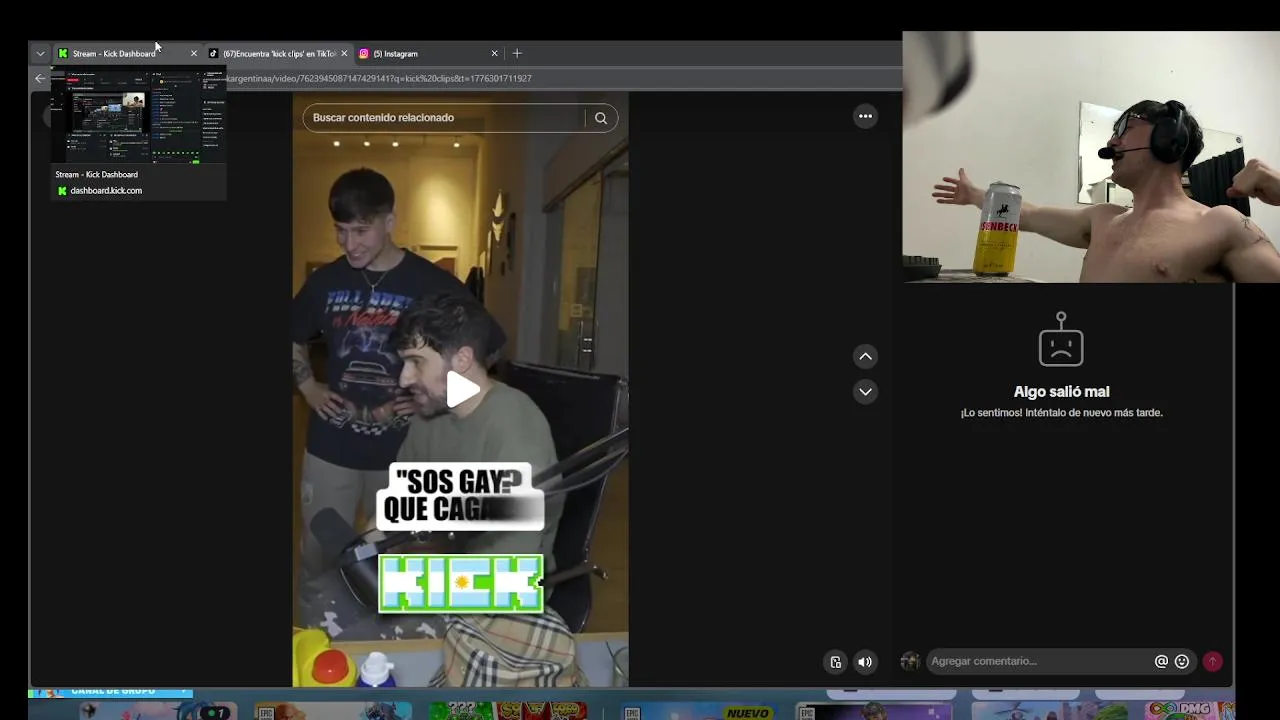The height and width of the screenshot is (720, 1280).
Task: Expand the tab search dropdown arrow
Action: (x=40, y=54)
